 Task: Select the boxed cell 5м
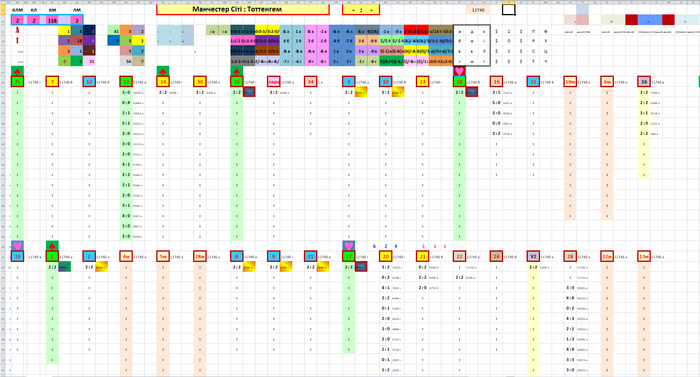[163, 256]
